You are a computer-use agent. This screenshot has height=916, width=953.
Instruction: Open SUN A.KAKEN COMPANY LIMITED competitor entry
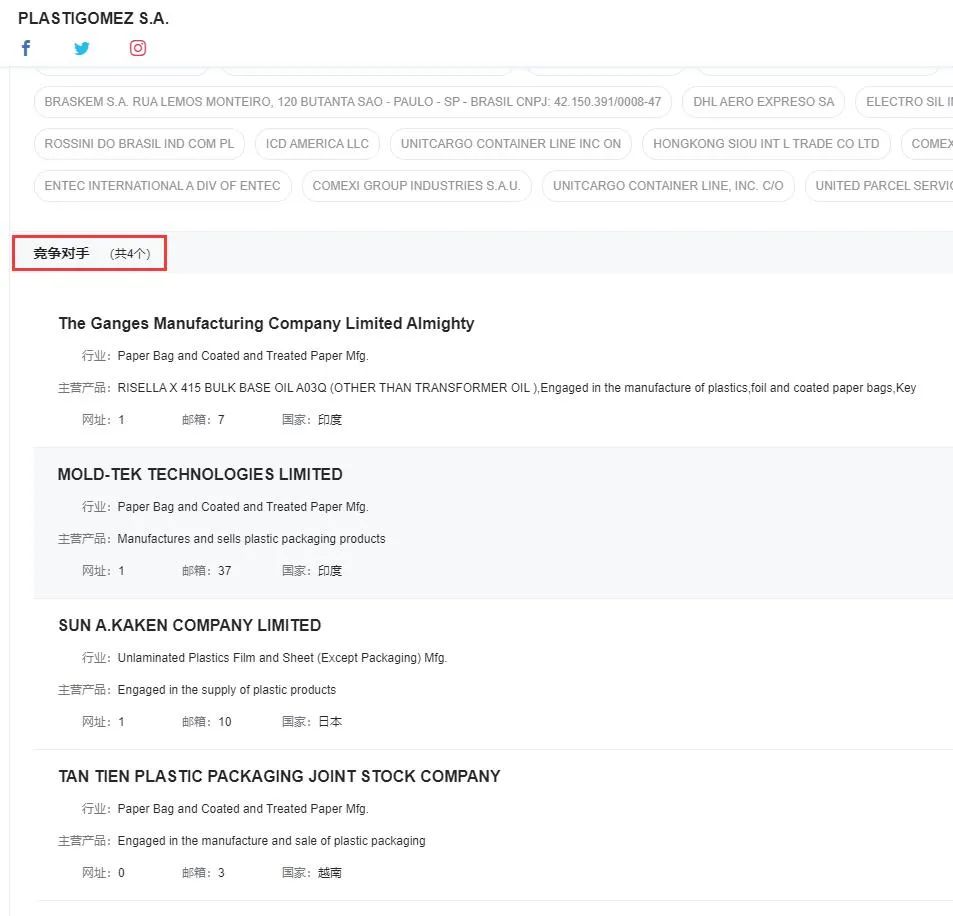coord(190,625)
